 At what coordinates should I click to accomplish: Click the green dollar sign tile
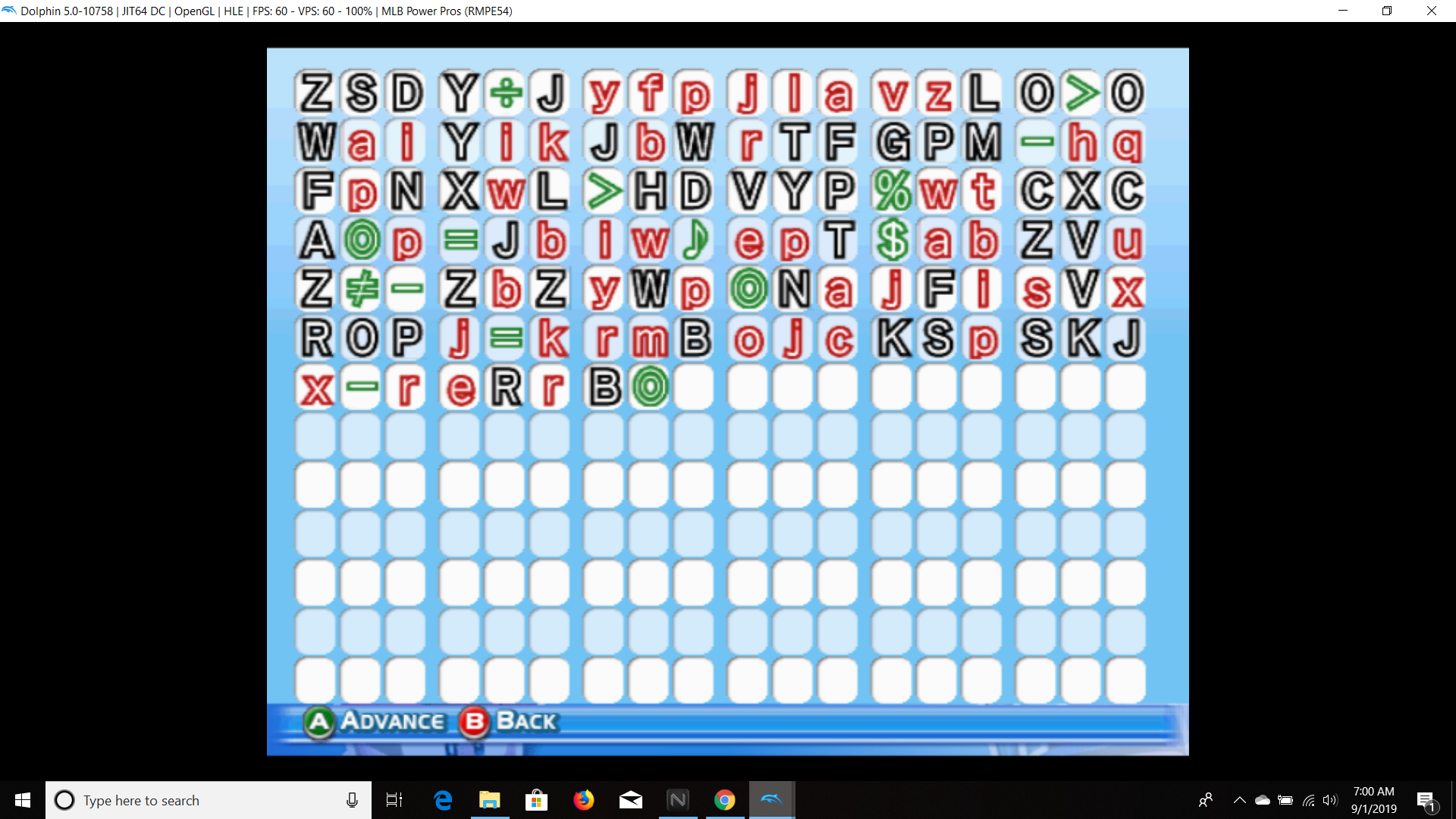893,240
